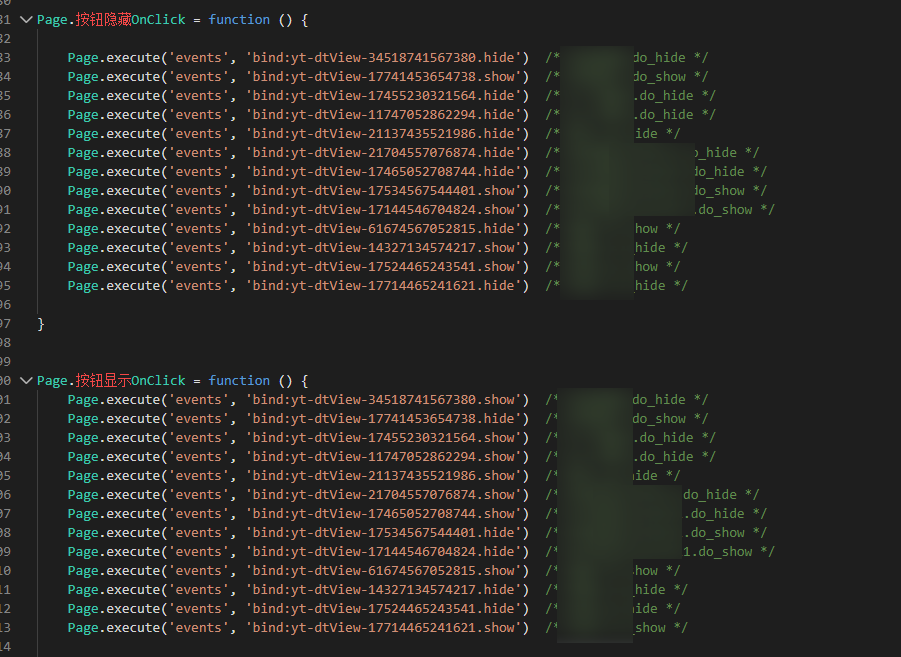Click the string 'bind:yt-dtView-21137435521986.show'
The width and height of the screenshot is (901, 657).
384,475
